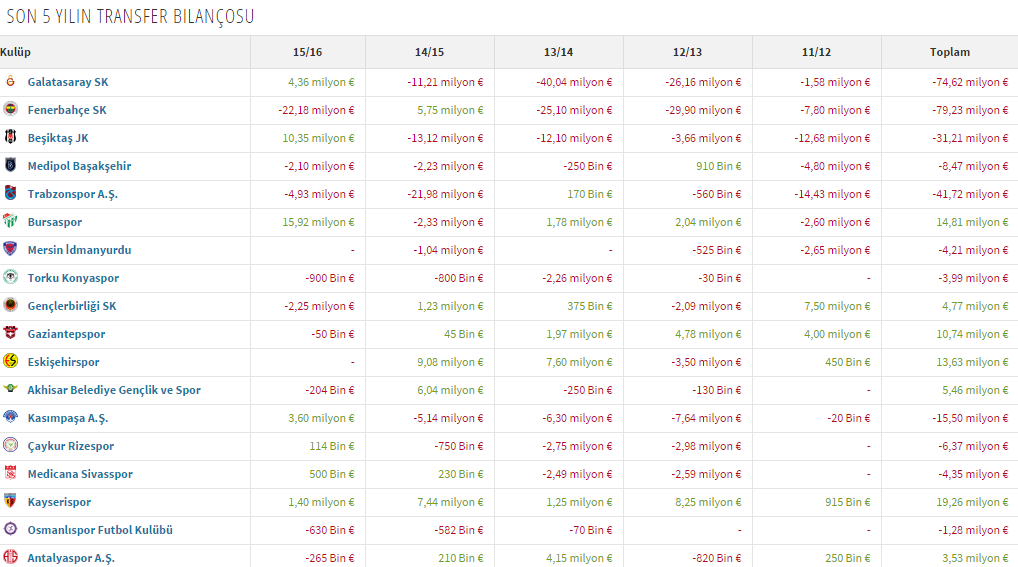Click the Osmanlıspor Futbol Kulübü crest

click(x=10, y=529)
